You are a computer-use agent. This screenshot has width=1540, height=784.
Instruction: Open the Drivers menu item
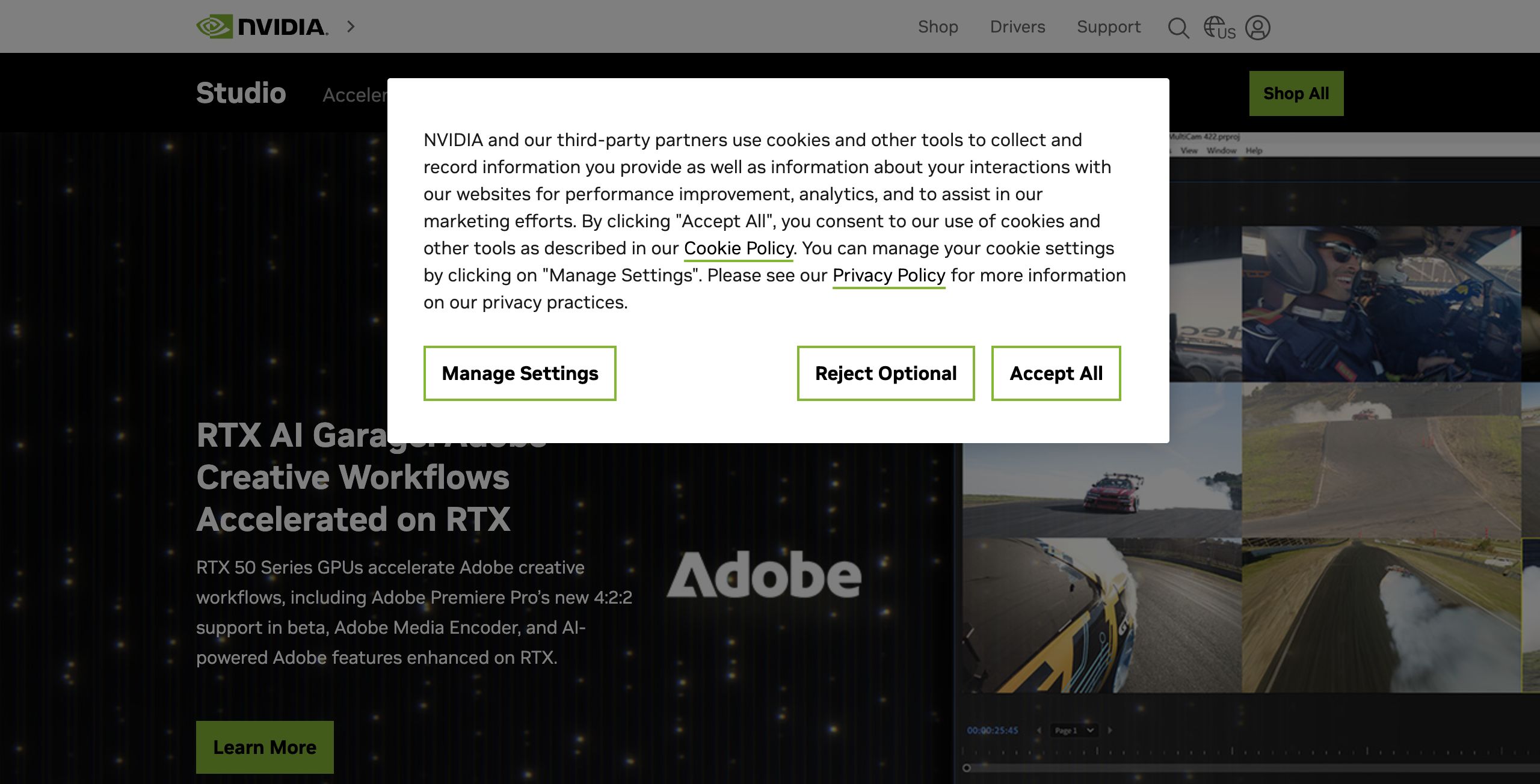(1017, 26)
